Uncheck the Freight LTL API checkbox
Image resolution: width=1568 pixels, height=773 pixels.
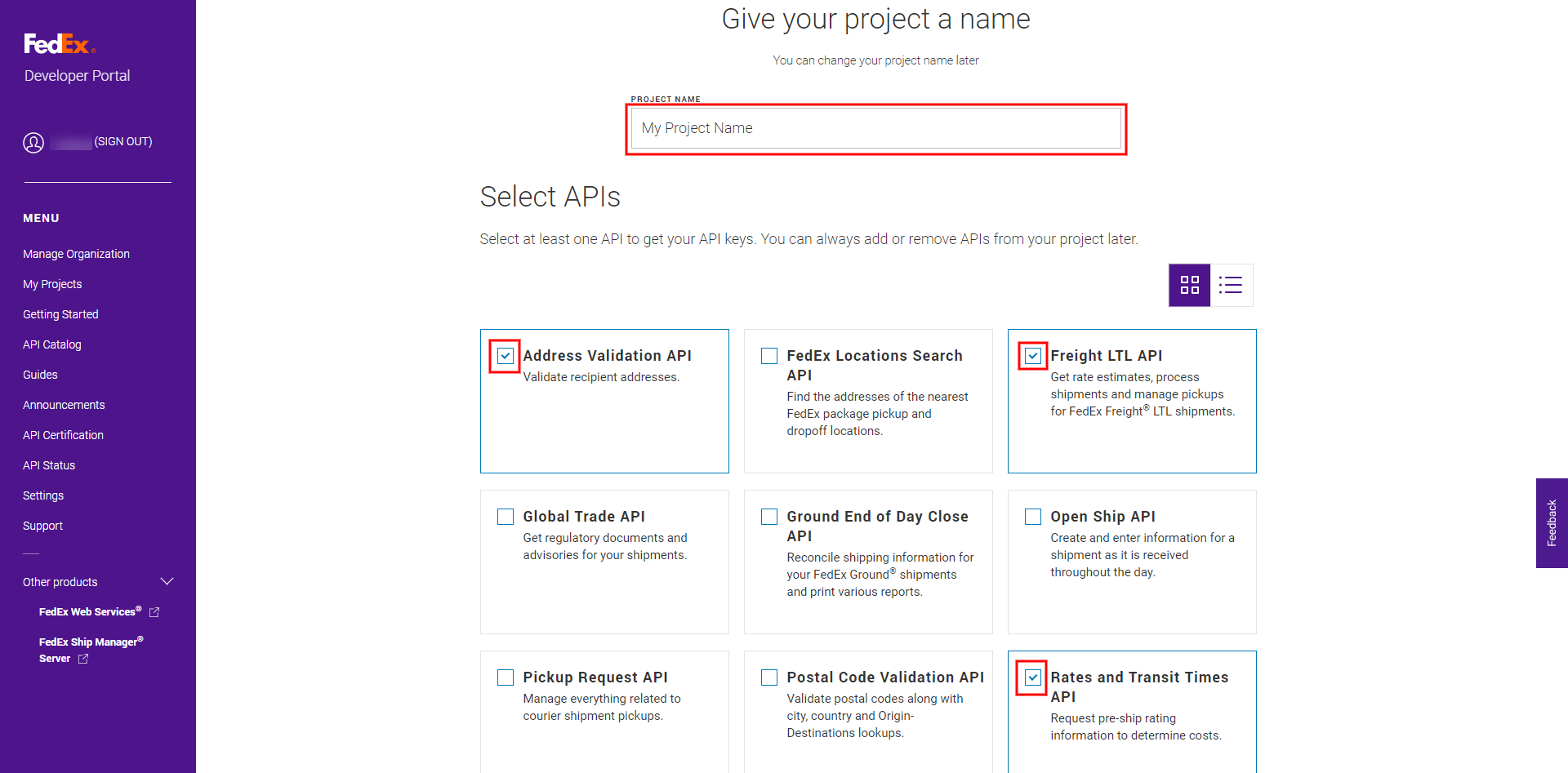1033,356
